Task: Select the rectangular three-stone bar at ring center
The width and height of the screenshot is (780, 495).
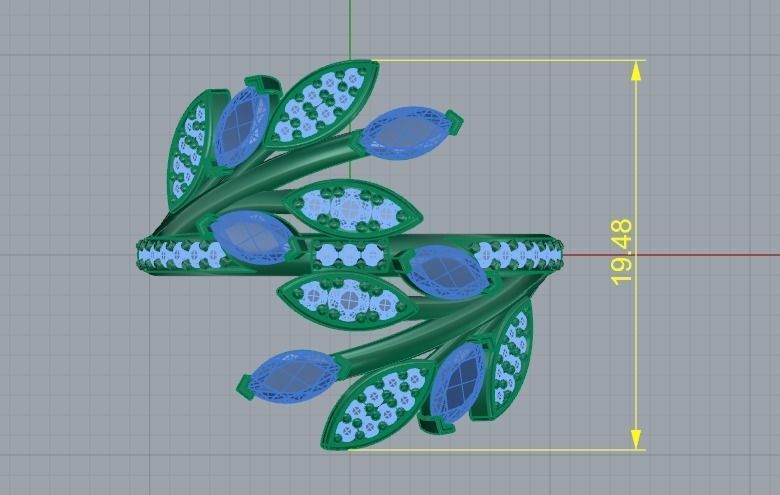Action: point(349,255)
